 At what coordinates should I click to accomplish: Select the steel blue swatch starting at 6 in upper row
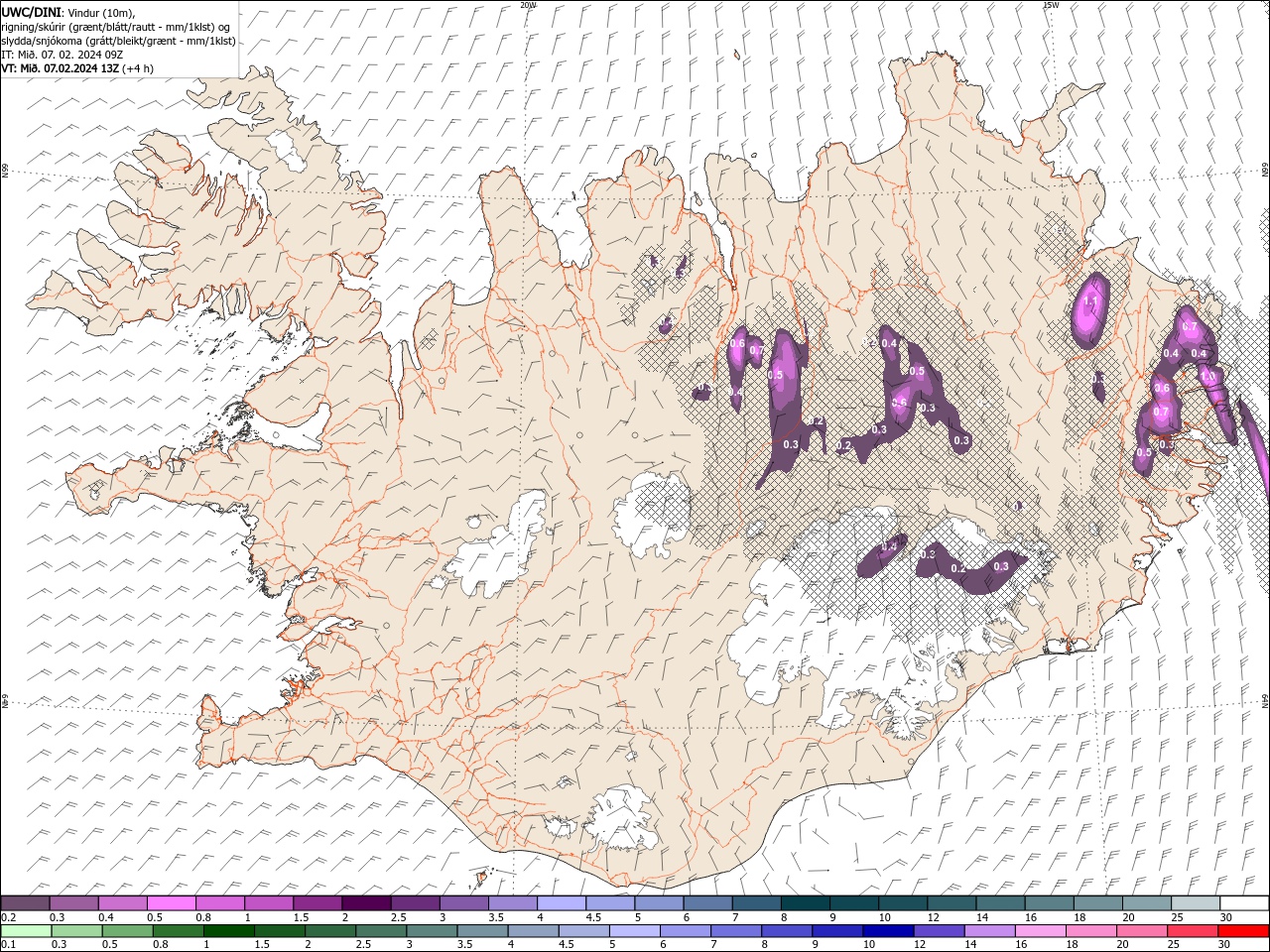(x=707, y=903)
